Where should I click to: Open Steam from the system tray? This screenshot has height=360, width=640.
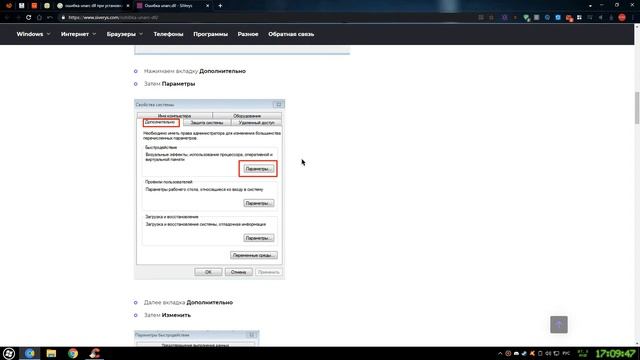coord(524,353)
